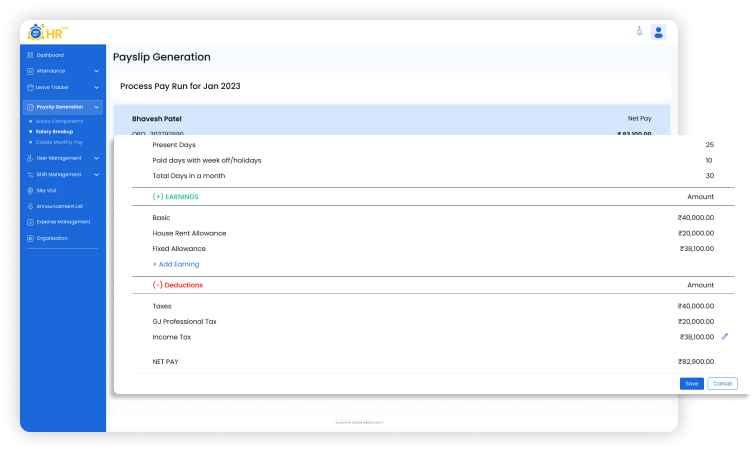Collapse the Payslip Generation chevron
Image resolution: width=753 pixels, height=452 pixels.
96,107
